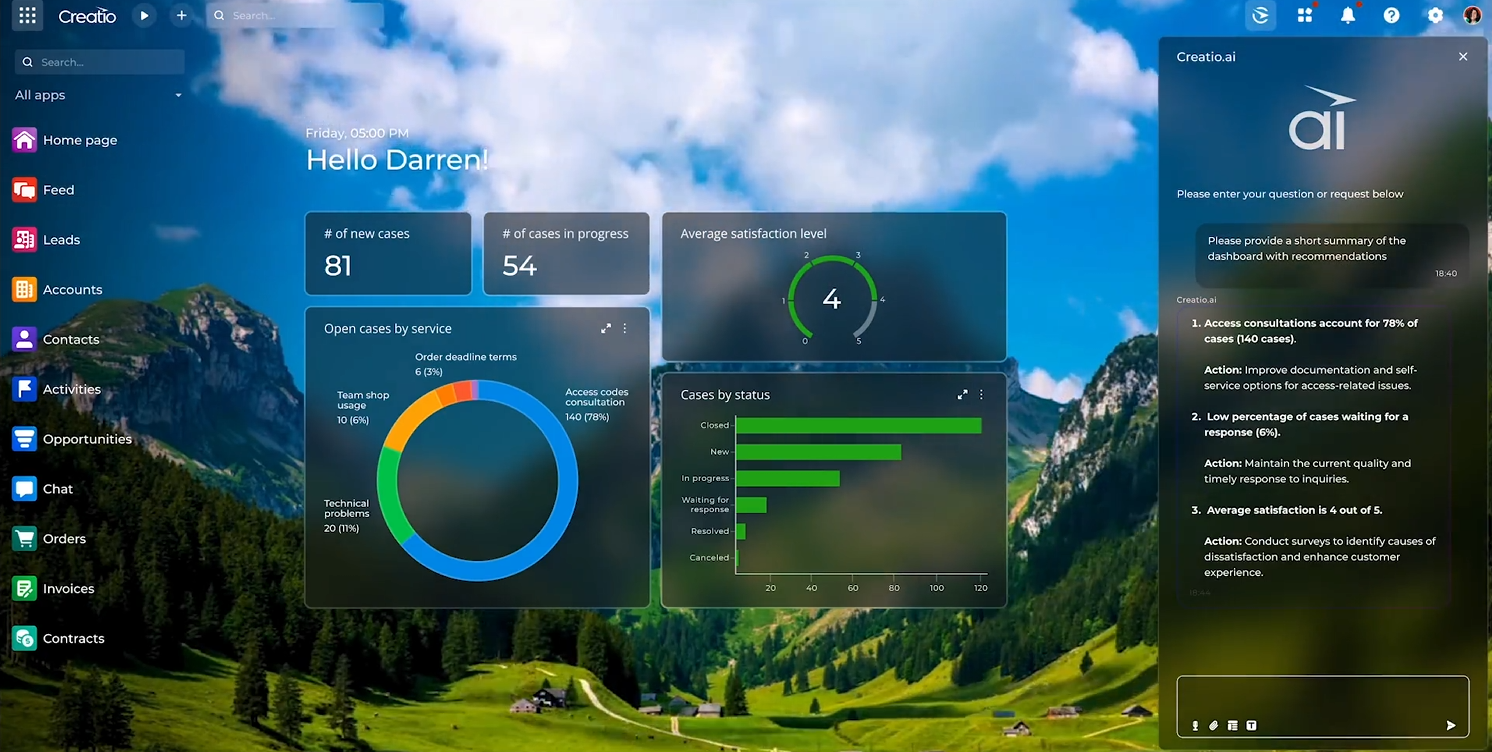Open system settings gear icon
Screen dimensions: 1492x752
(x=1435, y=16)
